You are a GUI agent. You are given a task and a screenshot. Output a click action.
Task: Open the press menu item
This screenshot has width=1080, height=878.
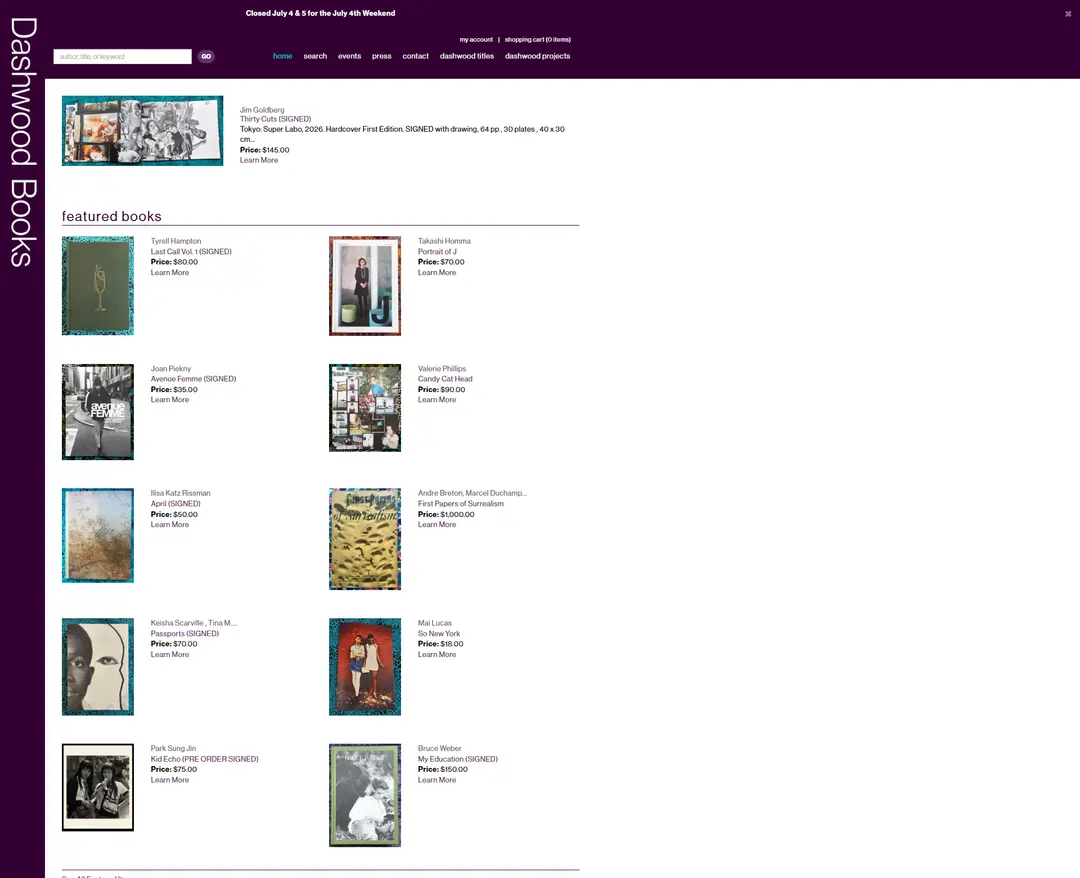(382, 56)
